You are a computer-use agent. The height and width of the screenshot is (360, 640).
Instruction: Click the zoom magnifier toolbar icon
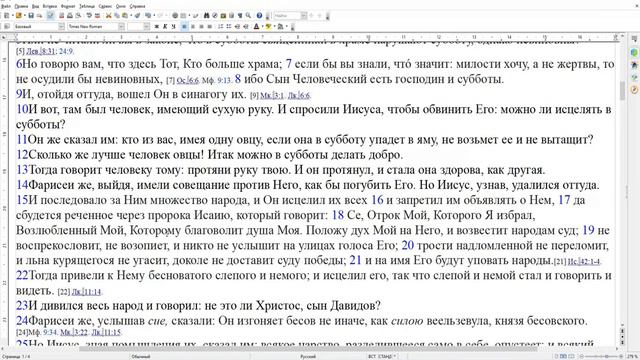248,16
